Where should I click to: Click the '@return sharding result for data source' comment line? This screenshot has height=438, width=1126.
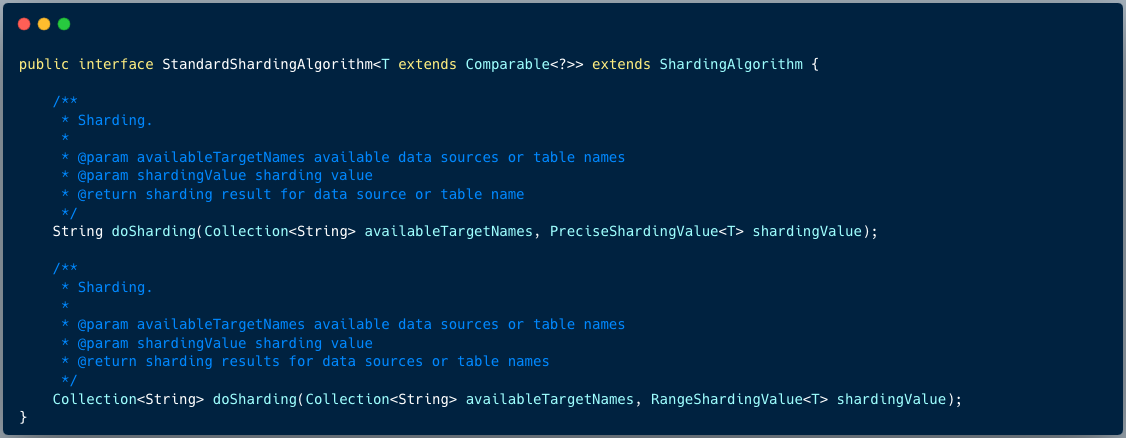tap(292, 194)
